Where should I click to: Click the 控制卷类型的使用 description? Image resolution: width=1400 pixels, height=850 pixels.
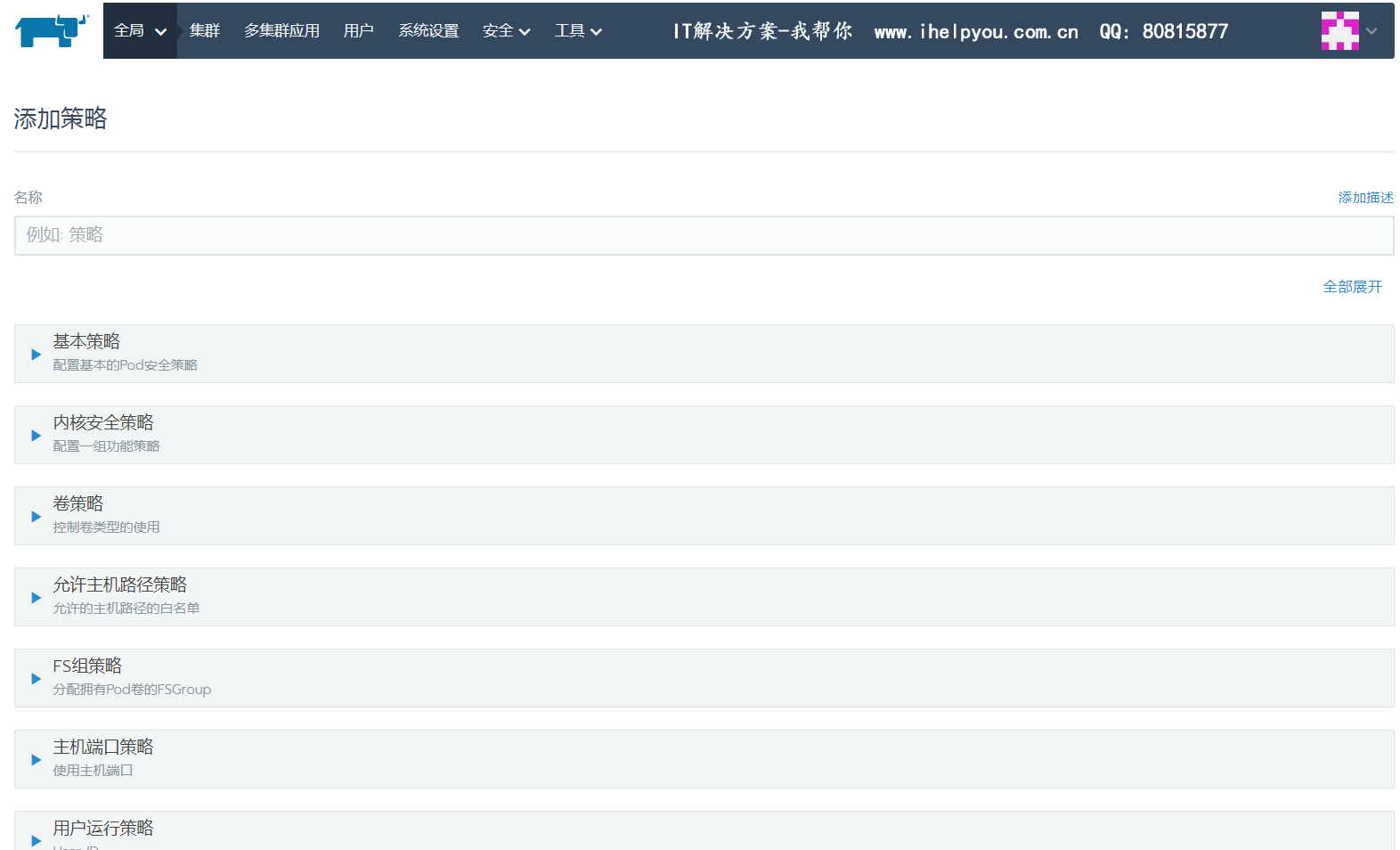[x=106, y=527]
